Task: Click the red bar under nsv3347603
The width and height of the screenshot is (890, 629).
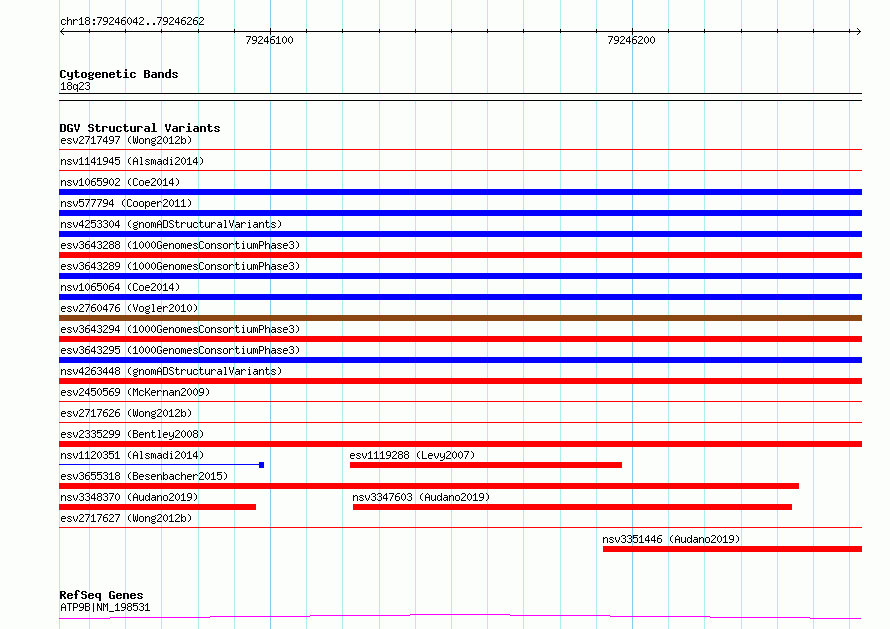Action: [572, 507]
